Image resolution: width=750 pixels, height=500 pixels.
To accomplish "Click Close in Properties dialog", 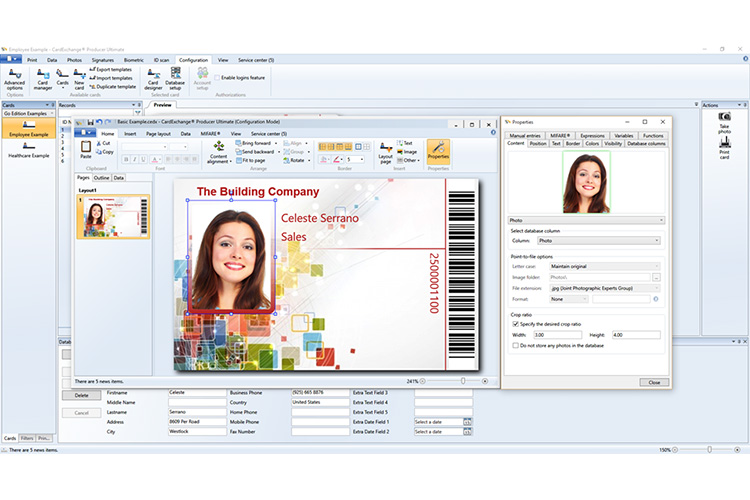I will pyautogui.click(x=654, y=382).
